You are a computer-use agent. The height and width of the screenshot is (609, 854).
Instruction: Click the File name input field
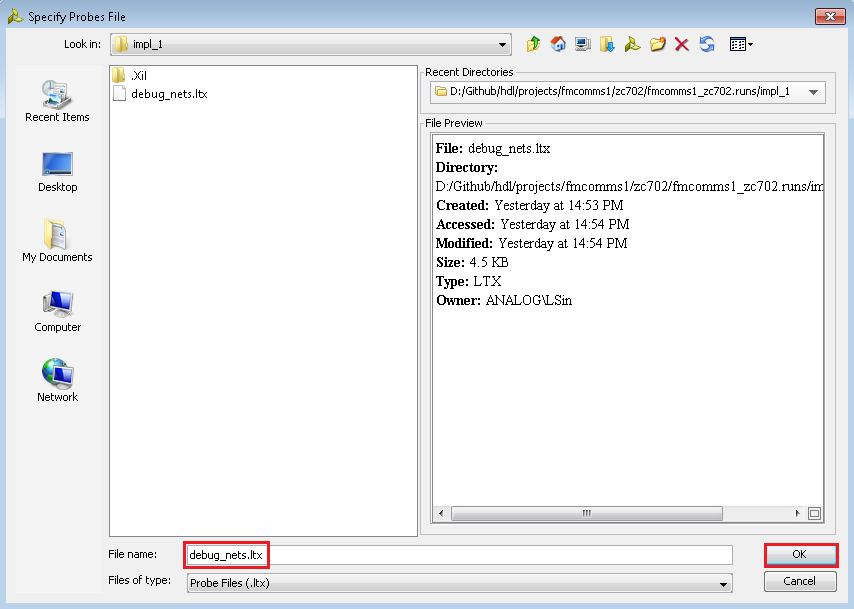[459, 555]
